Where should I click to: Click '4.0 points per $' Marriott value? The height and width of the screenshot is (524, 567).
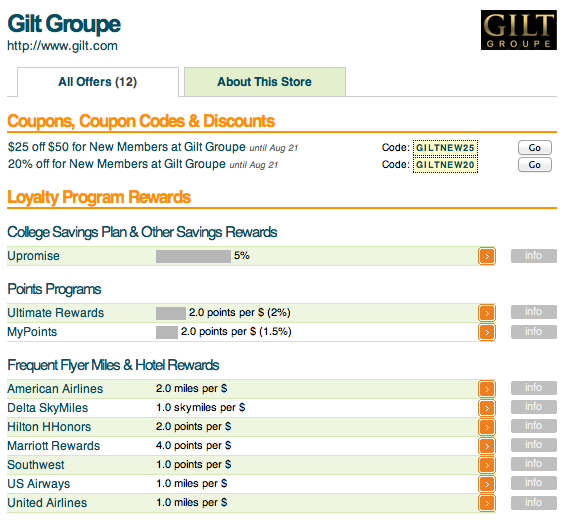pyautogui.click(x=193, y=445)
